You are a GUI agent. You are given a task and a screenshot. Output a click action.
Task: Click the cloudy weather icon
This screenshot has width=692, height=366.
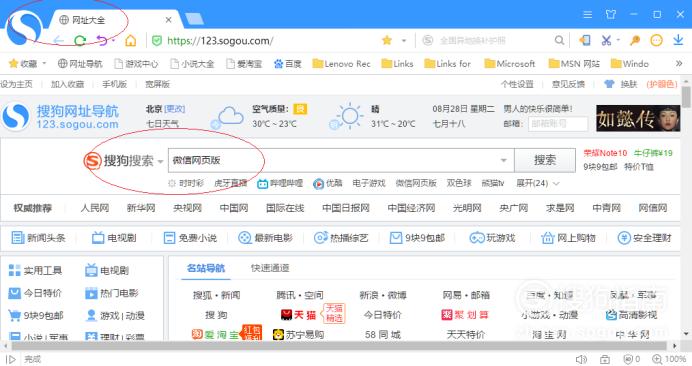click(227, 117)
